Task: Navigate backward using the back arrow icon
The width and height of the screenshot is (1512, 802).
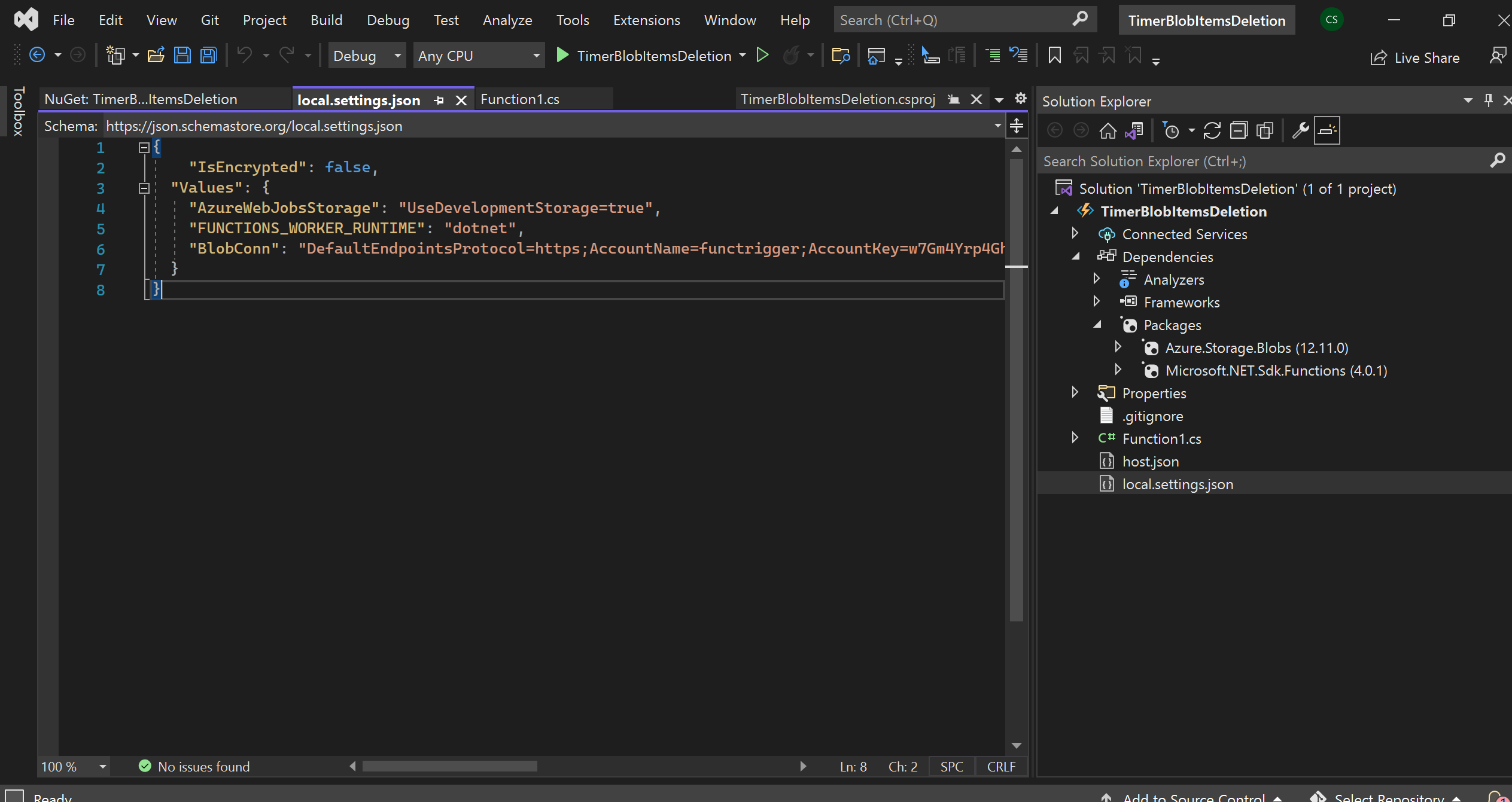Action: tap(37, 56)
